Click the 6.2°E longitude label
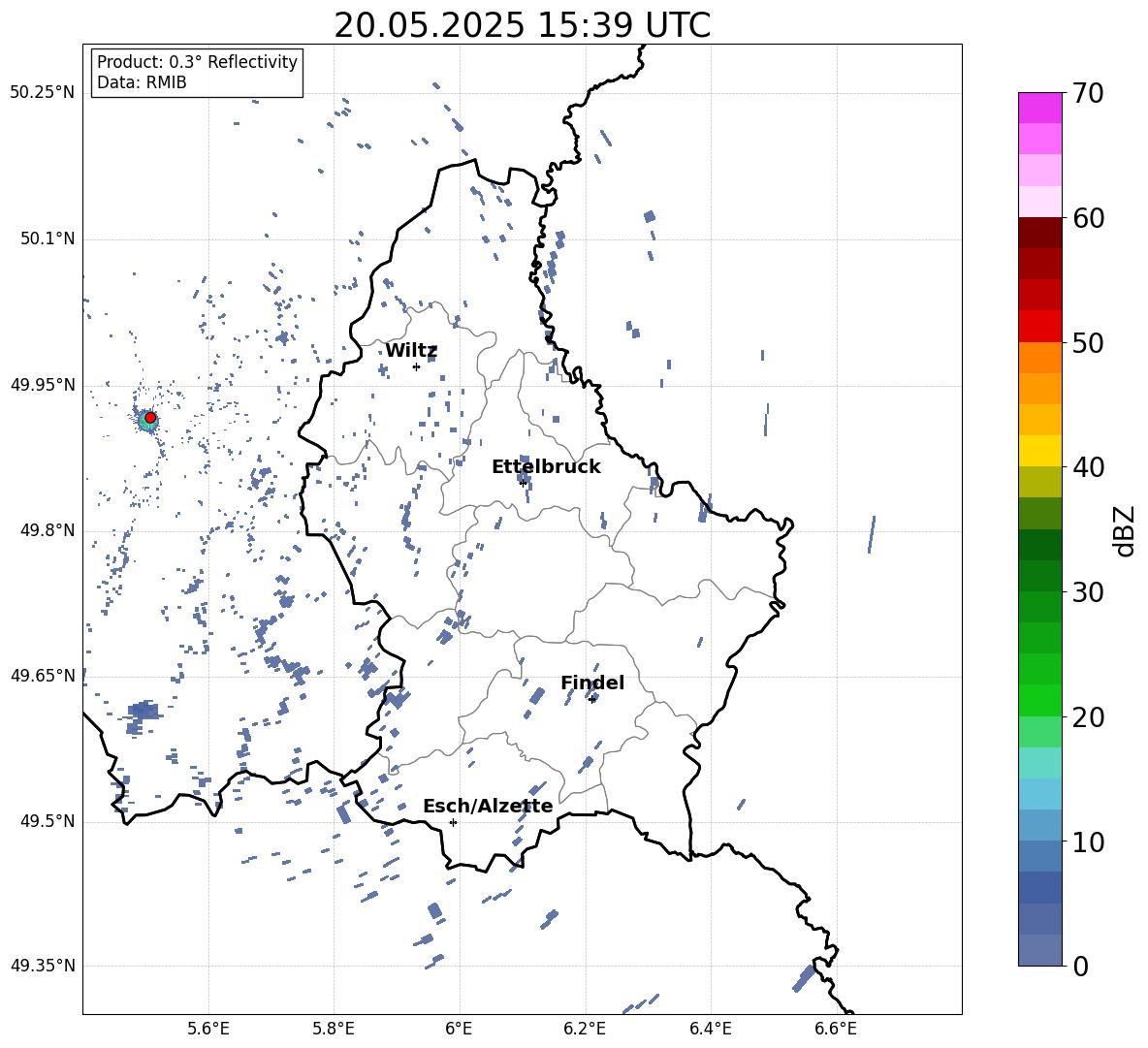This screenshot has height=1048, width=1148. coord(585,1029)
